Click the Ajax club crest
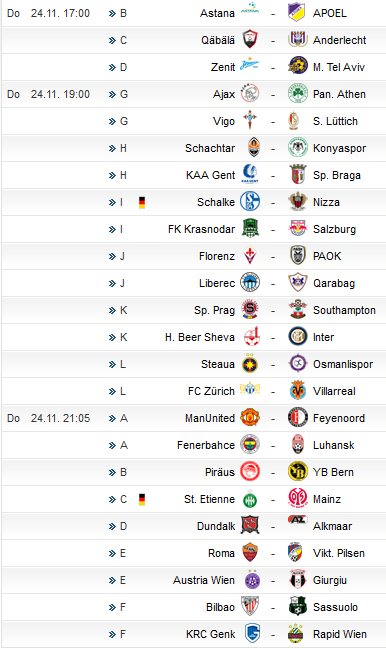The height and width of the screenshot is (648, 386). click(x=250, y=94)
